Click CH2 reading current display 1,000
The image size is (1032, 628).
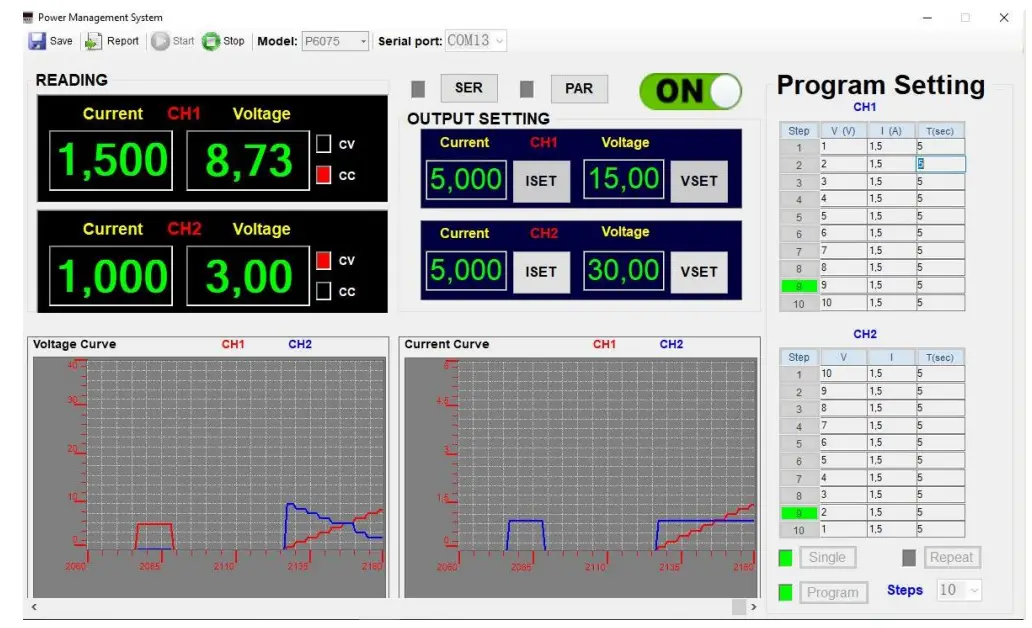tap(111, 276)
